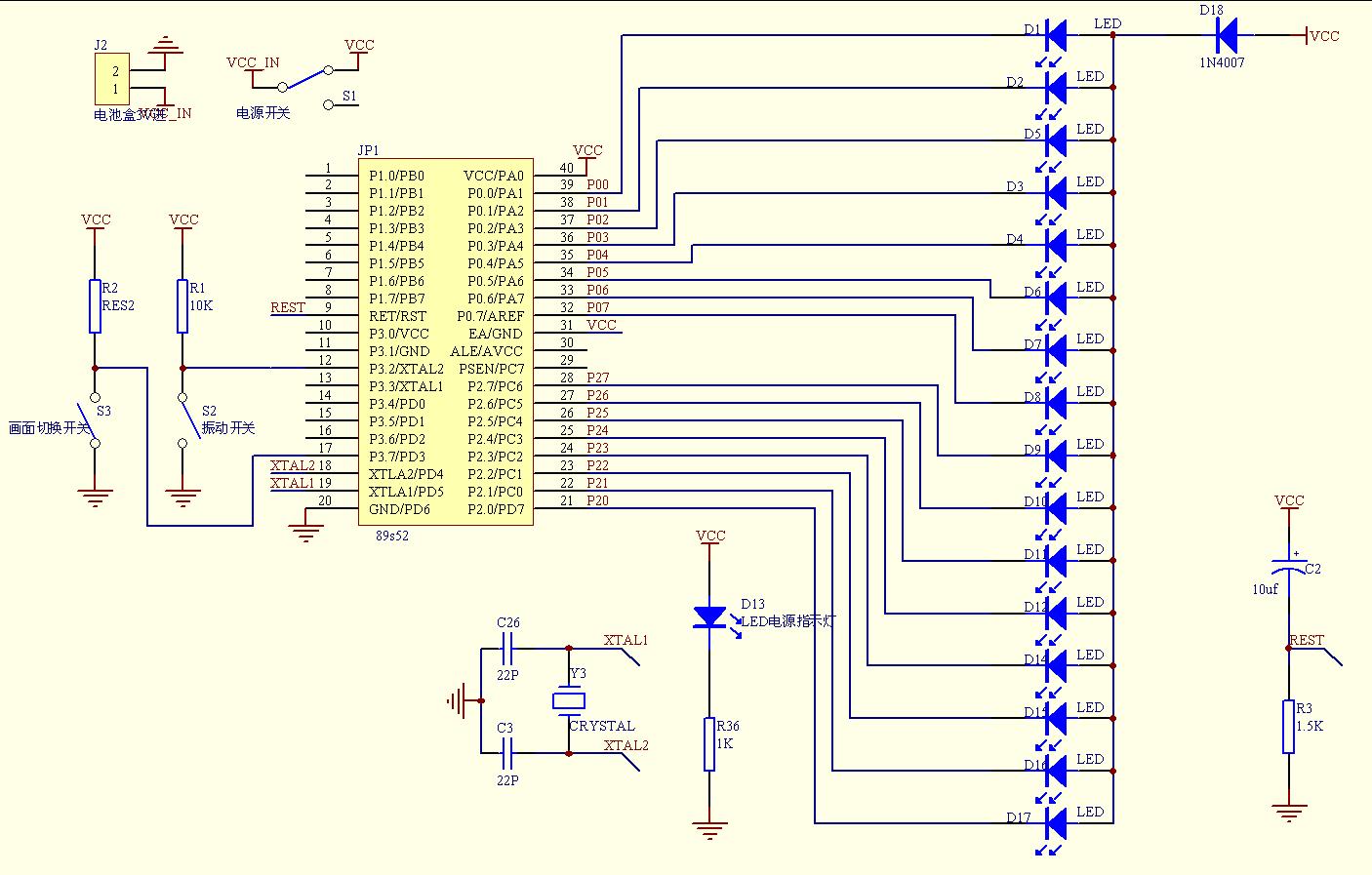Select the Y3 crystal component
Viewport: 1372px width, 875px height.
pos(569,700)
